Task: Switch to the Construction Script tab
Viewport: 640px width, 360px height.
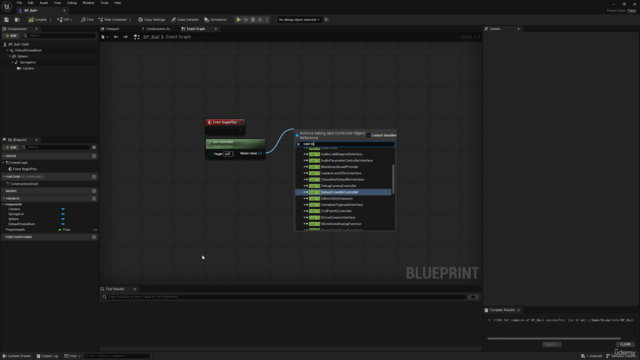Action: pyautogui.click(x=157, y=29)
